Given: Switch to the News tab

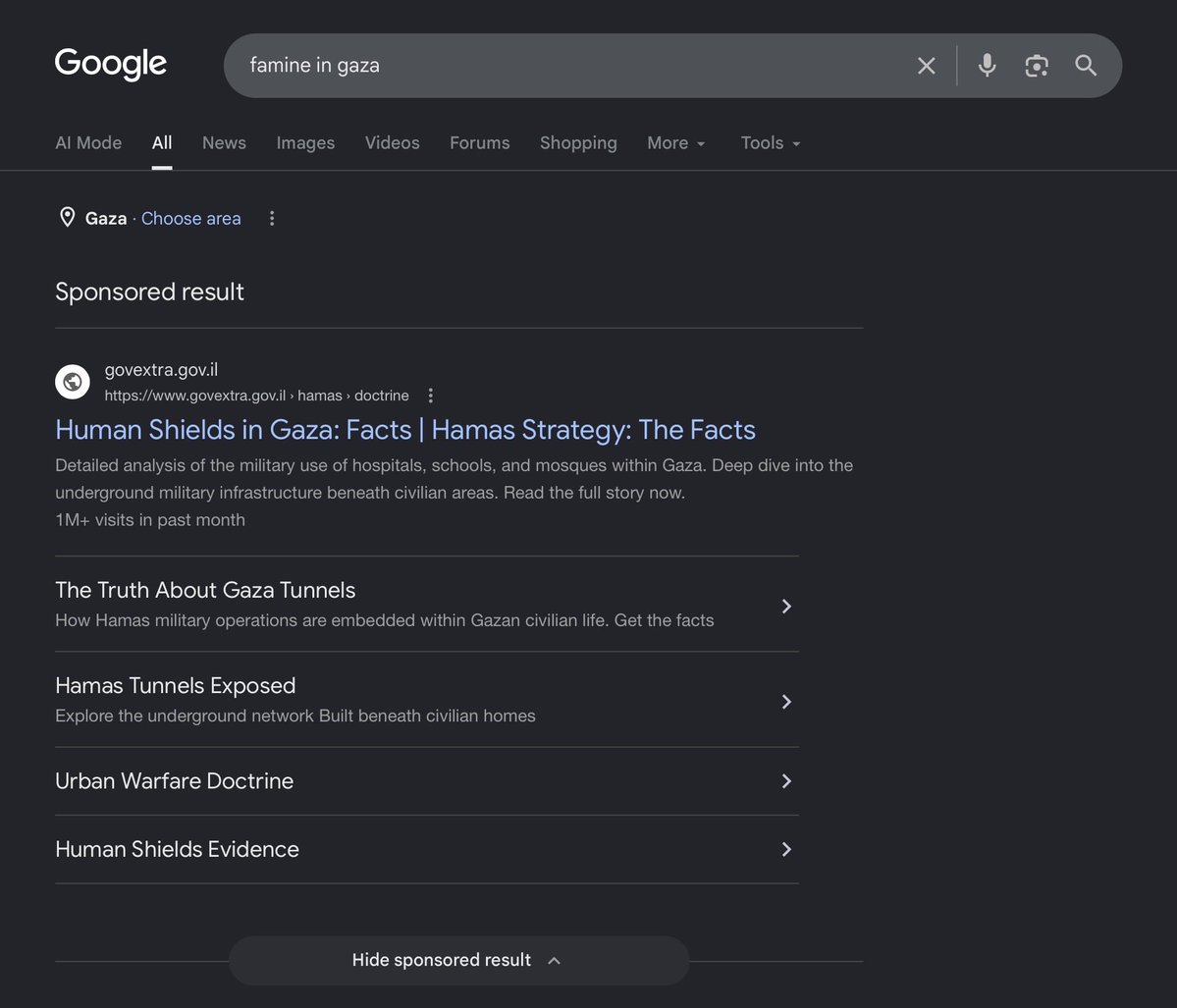Looking at the screenshot, I should (224, 142).
